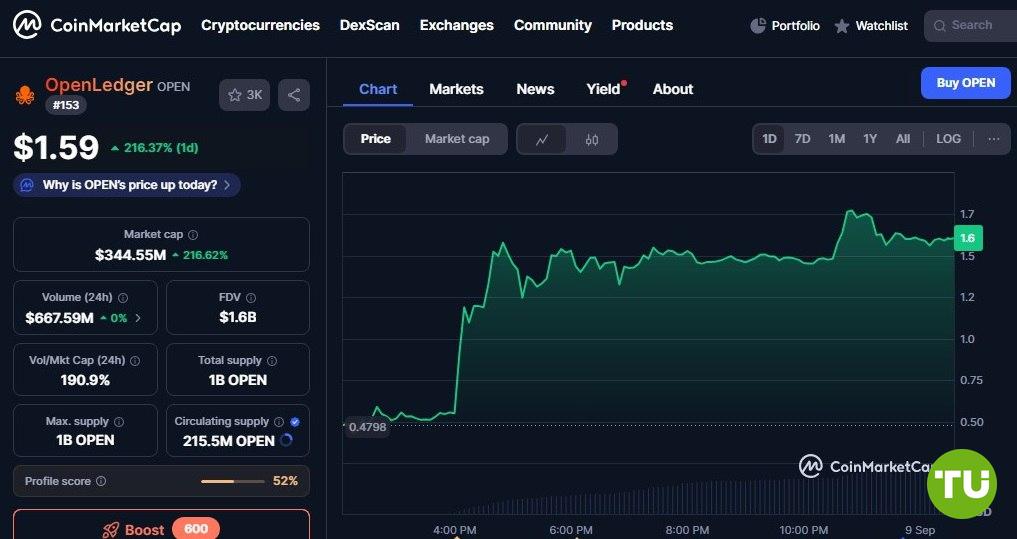The width and height of the screenshot is (1017, 539).
Task: Click the 215.5M OPEN circulating supply value
Action: click(x=229, y=441)
